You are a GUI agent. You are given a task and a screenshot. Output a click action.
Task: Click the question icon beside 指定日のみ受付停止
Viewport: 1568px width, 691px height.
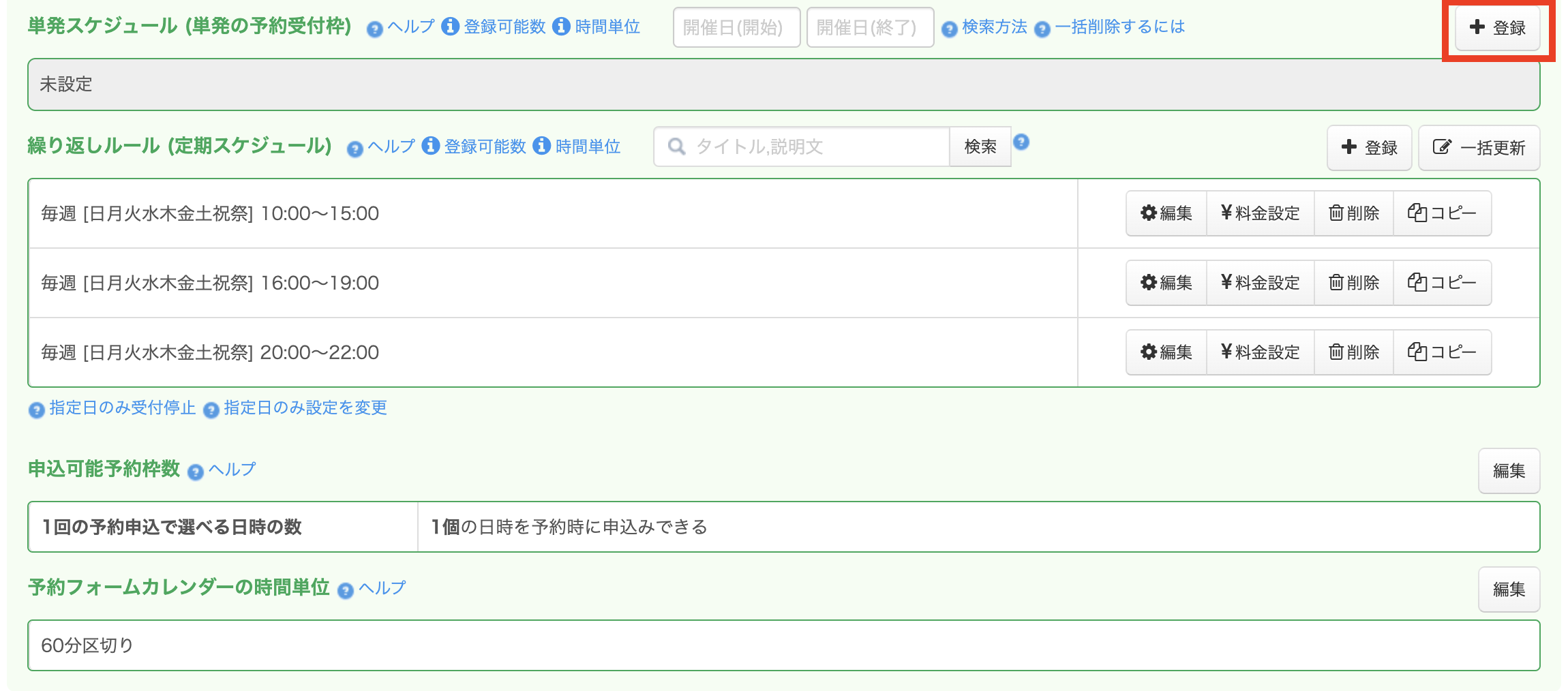pyautogui.click(x=37, y=410)
